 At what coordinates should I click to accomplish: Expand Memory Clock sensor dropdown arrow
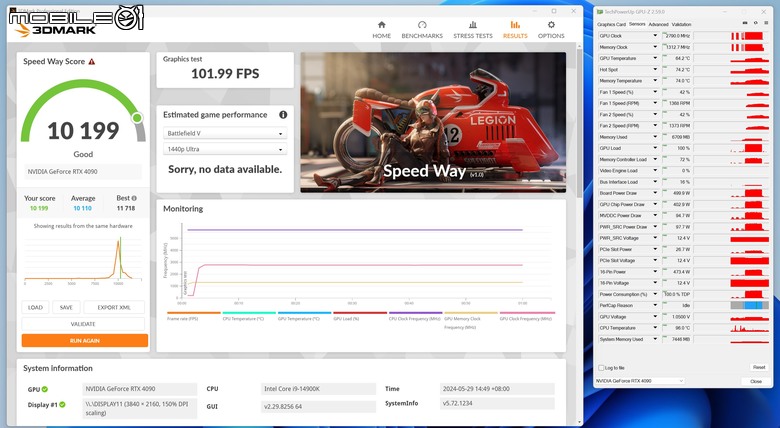[x=655, y=47]
